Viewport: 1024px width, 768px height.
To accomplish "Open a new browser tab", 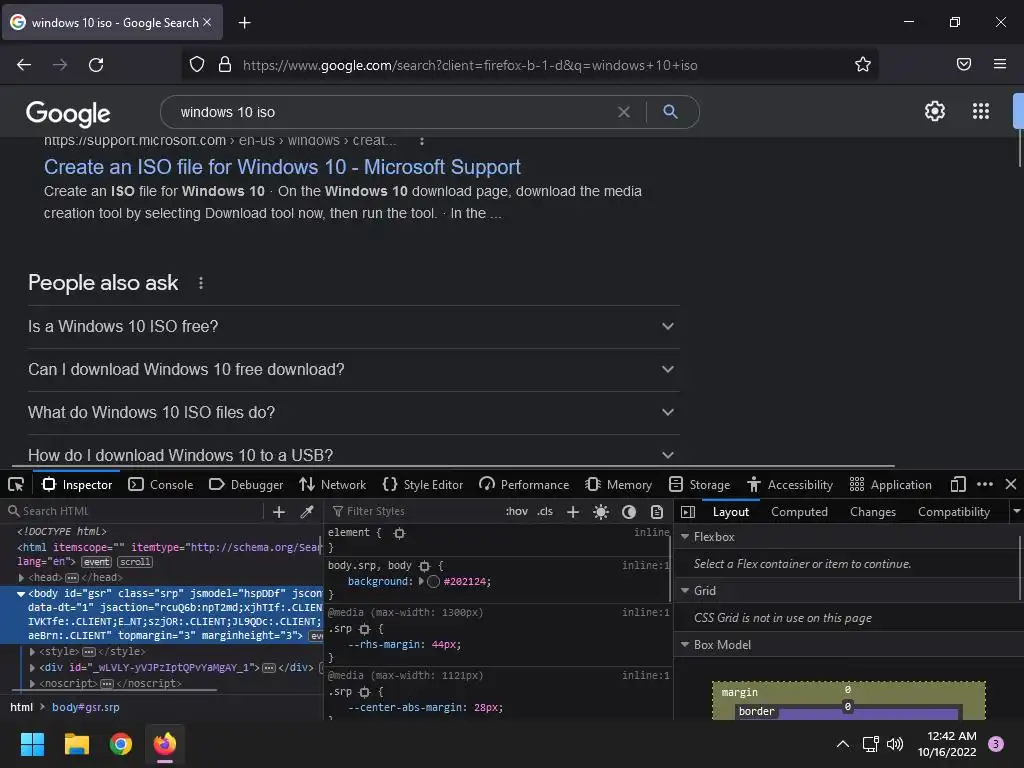I will (244, 23).
